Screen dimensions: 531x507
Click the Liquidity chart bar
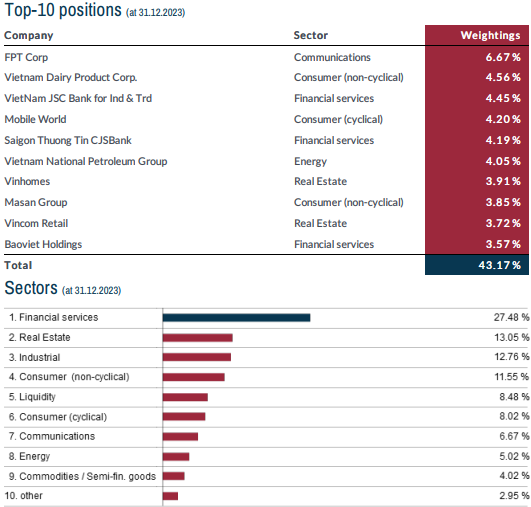(185, 397)
